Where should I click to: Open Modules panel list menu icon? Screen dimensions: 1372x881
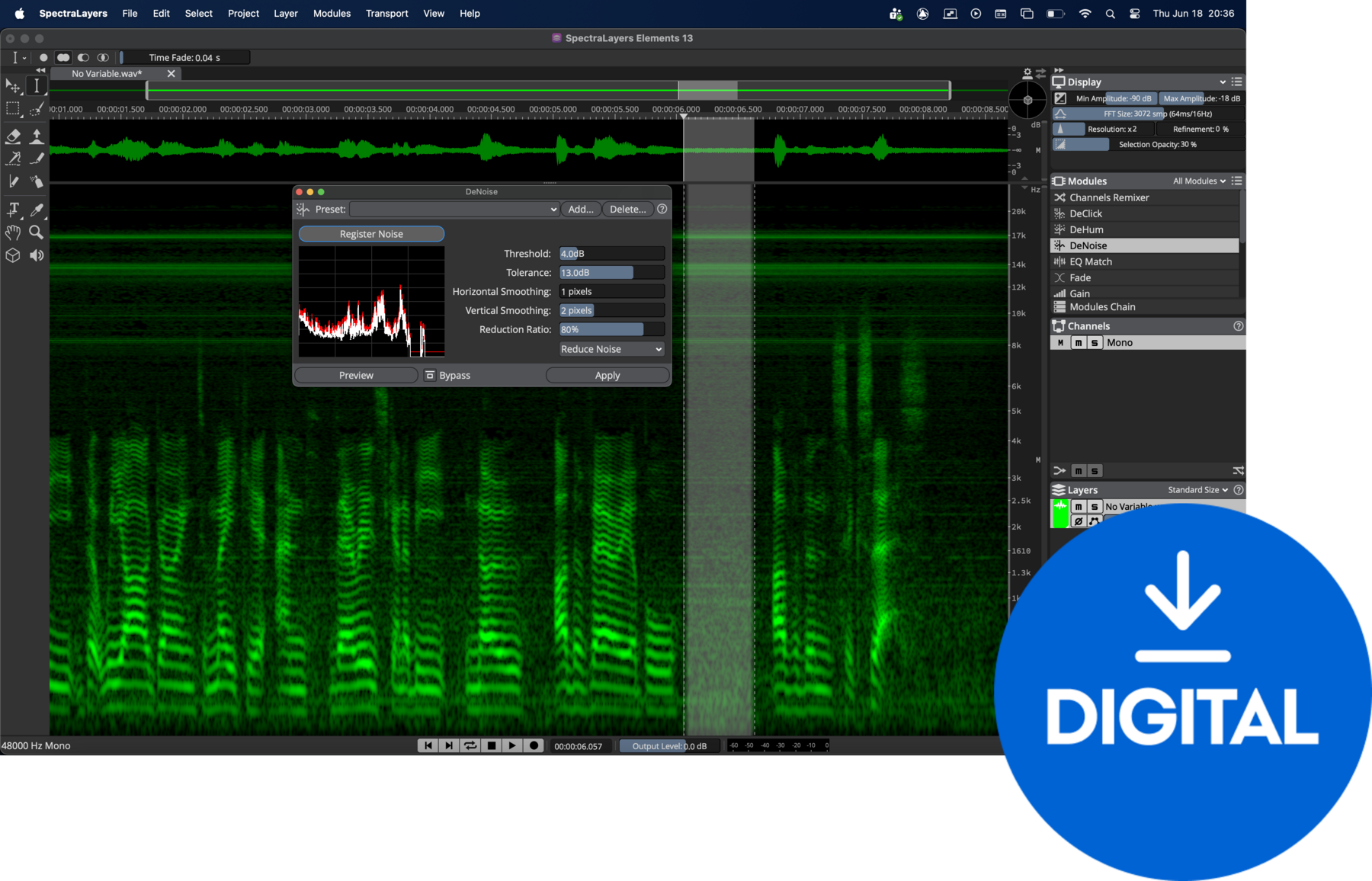(1237, 181)
